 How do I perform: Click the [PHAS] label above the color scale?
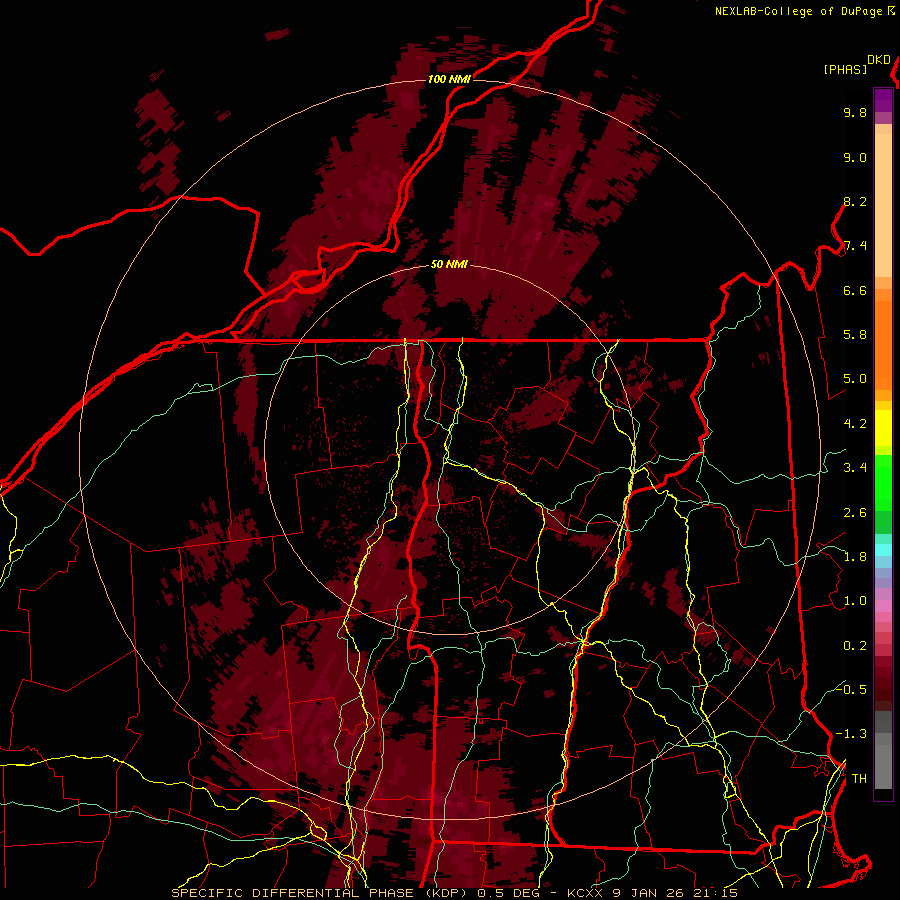pos(845,70)
